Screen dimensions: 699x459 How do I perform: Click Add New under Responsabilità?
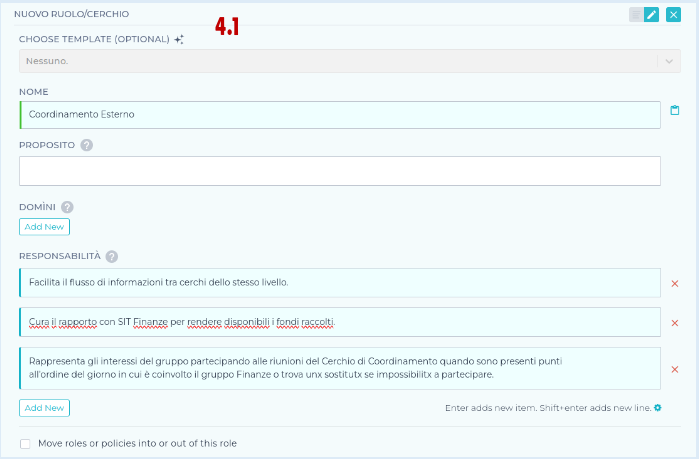coord(44,408)
